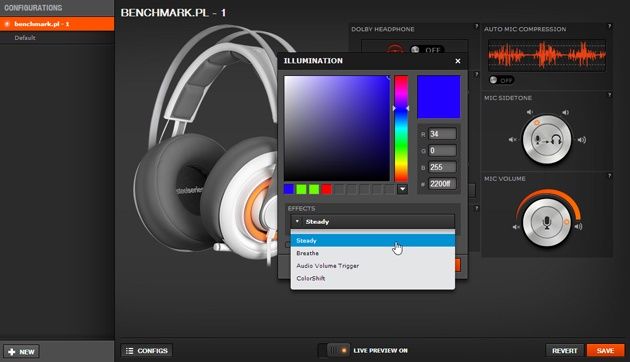Image resolution: width=630 pixels, height=362 pixels.
Task: Toggle the Auto Mic Compression OFF switch
Action: (x=501, y=80)
